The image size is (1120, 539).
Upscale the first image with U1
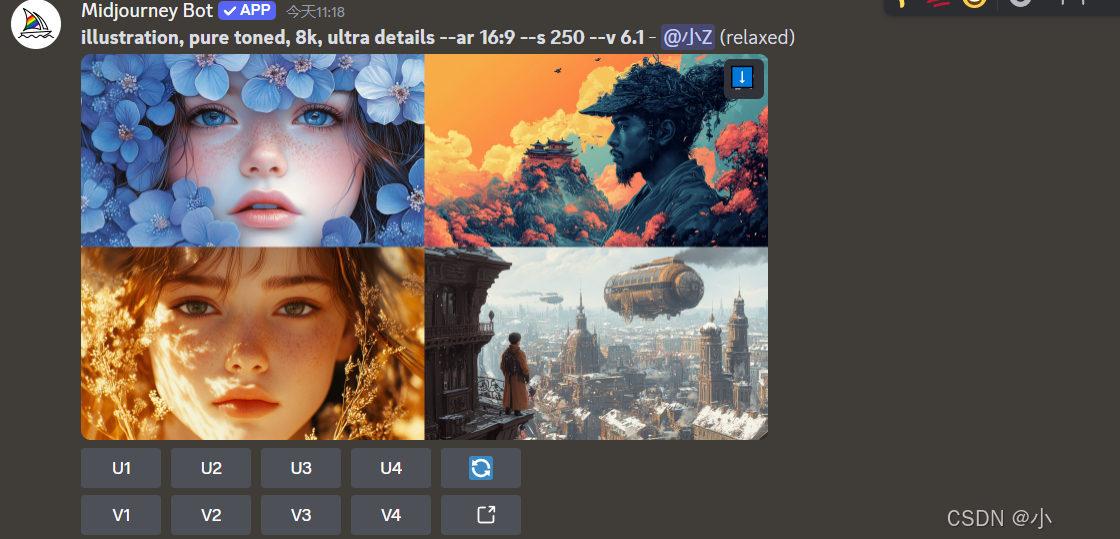[121, 468]
